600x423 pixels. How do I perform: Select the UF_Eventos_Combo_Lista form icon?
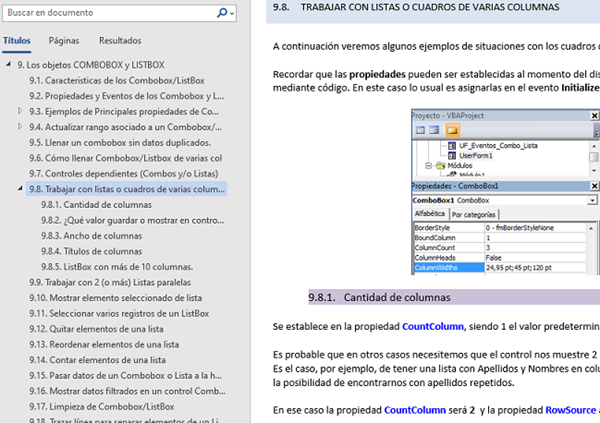tap(452, 146)
